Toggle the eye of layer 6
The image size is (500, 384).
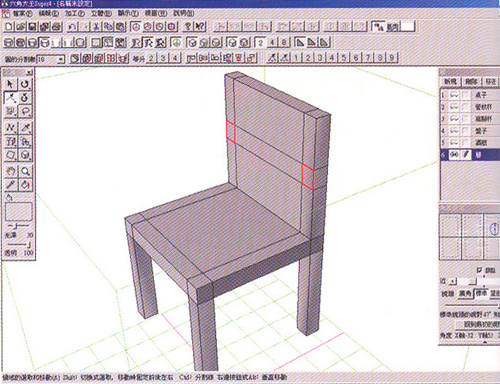pos(454,155)
